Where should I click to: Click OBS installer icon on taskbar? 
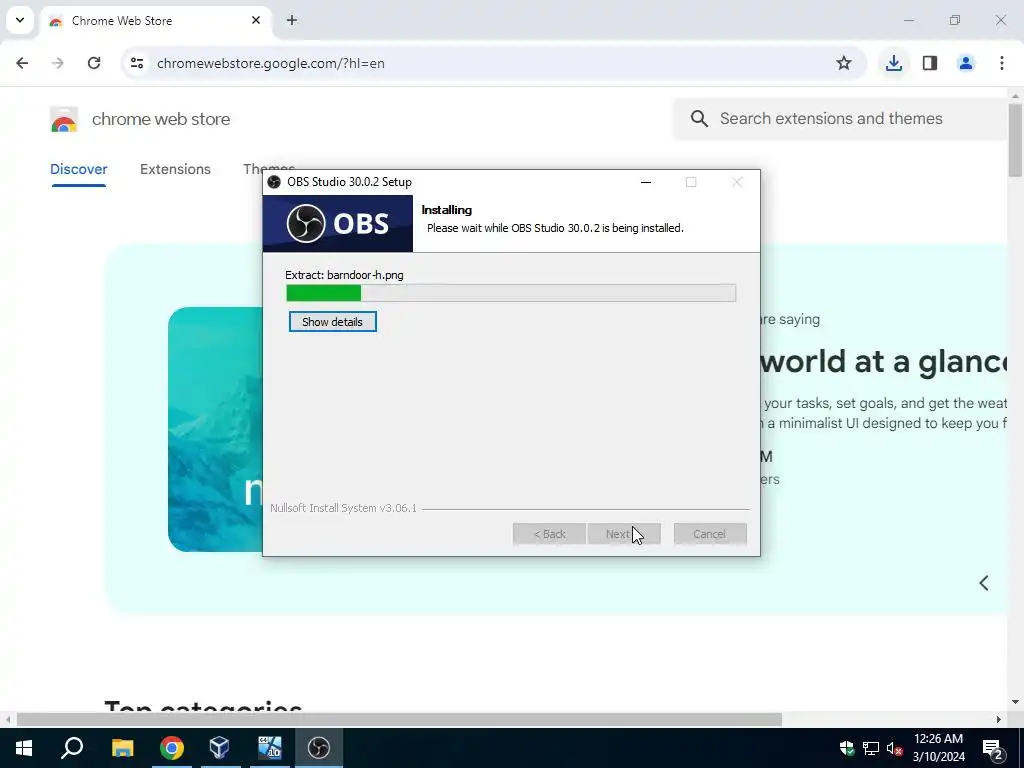point(319,748)
